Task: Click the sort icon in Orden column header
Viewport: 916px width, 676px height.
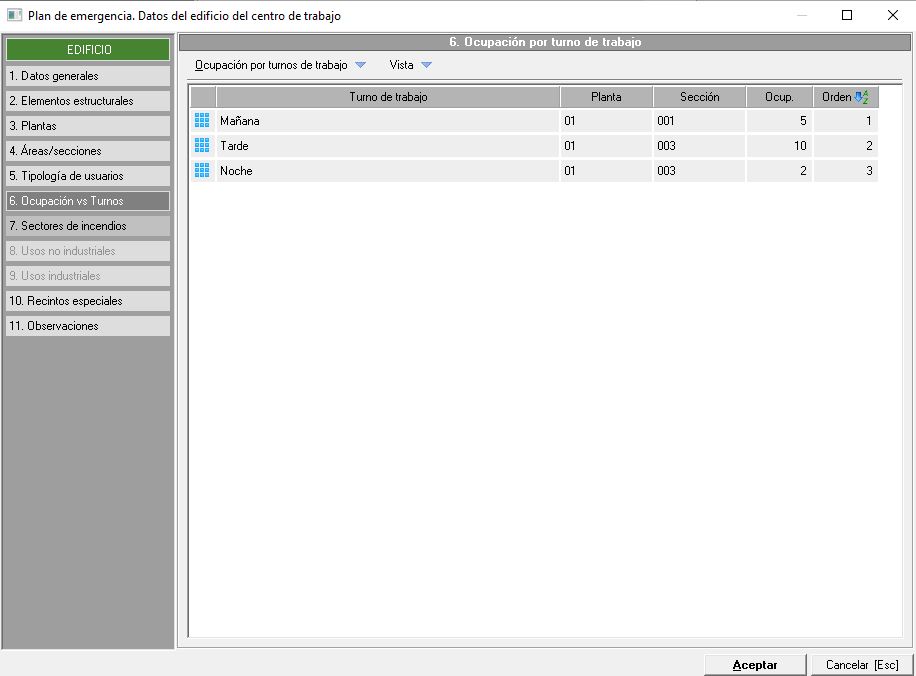Action: click(x=861, y=97)
